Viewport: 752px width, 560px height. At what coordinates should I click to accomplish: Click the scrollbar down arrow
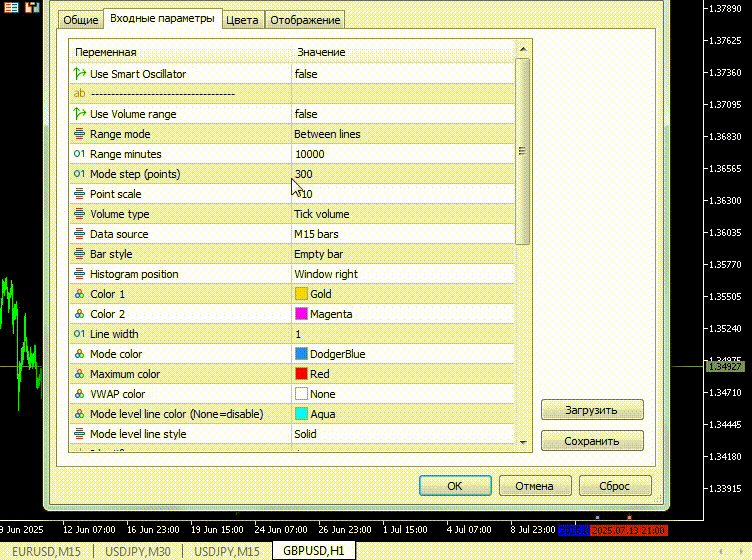pos(523,443)
